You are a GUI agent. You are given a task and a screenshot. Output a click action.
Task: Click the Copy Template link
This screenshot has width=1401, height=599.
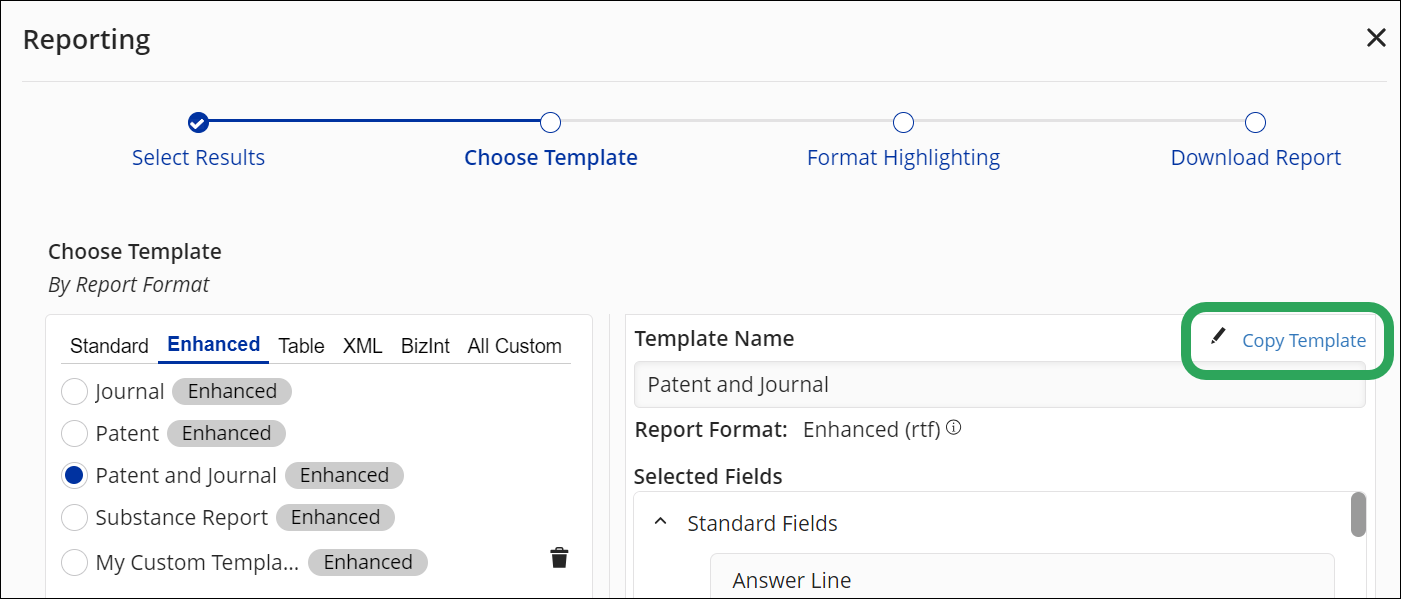(x=1303, y=340)
